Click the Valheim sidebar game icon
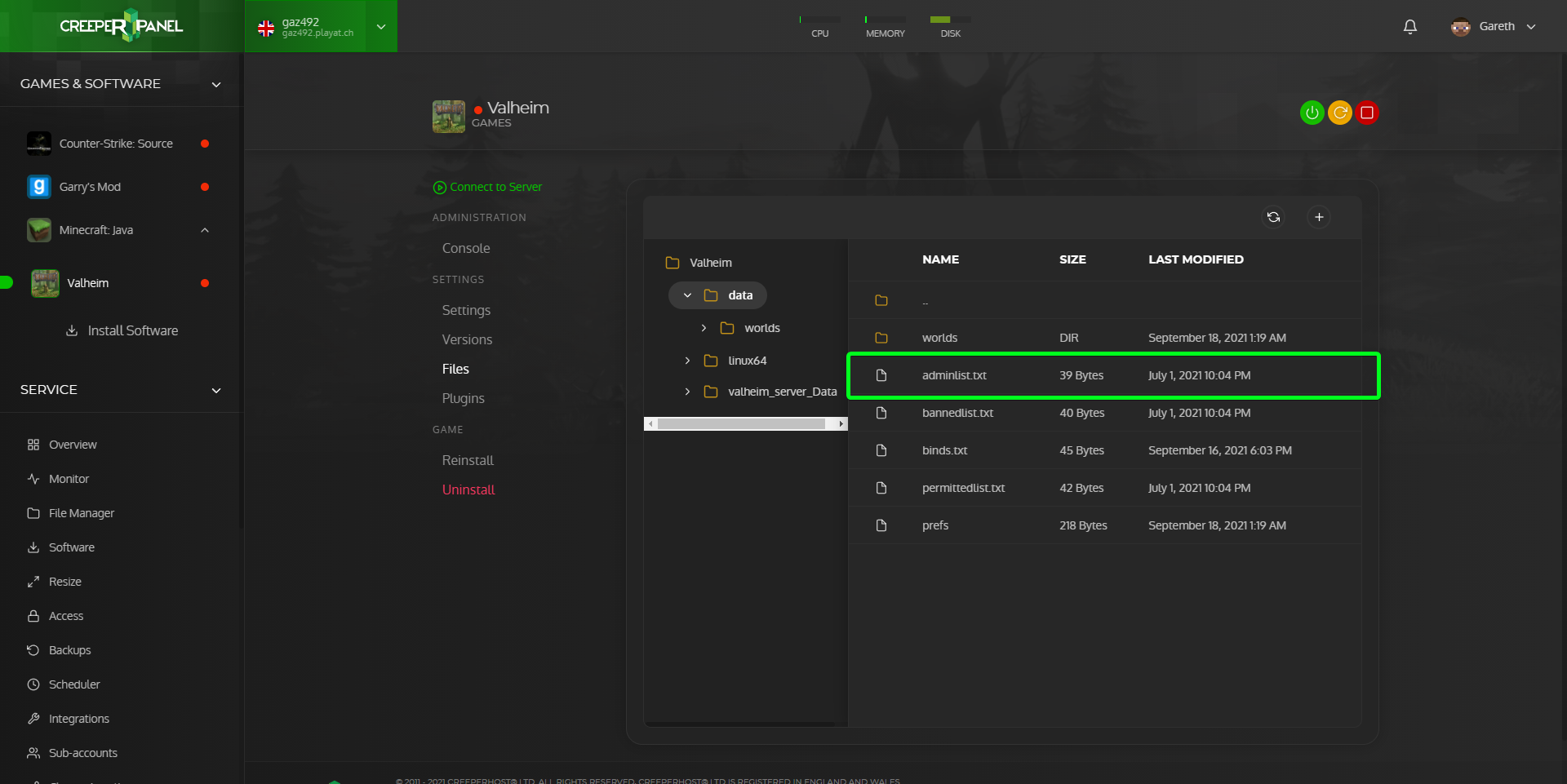The width and height of the screenshot is (1567, 784). coord(45,283)
